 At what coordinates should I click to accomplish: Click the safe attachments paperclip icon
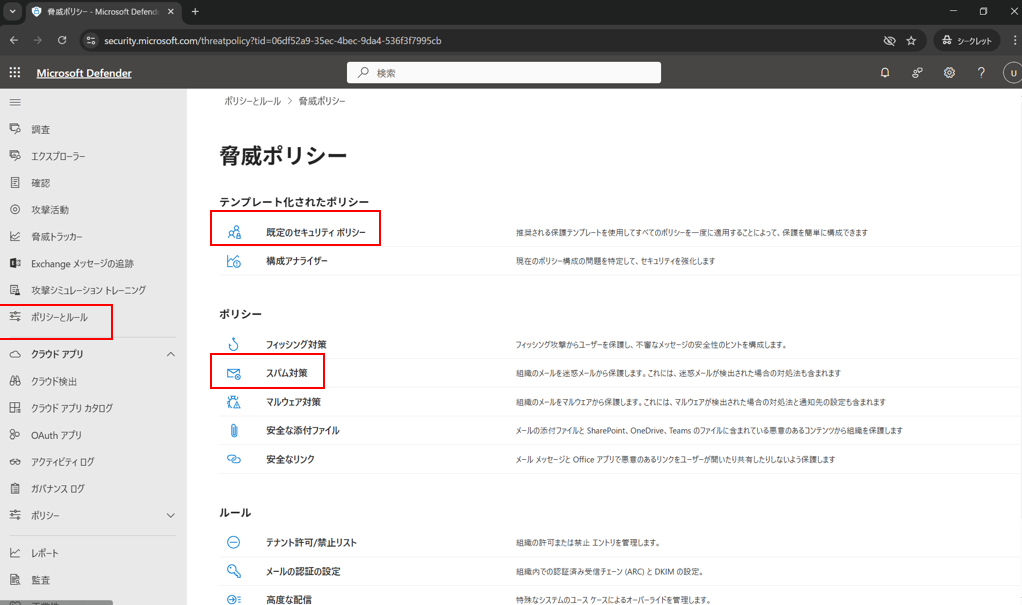pos(234,430)
